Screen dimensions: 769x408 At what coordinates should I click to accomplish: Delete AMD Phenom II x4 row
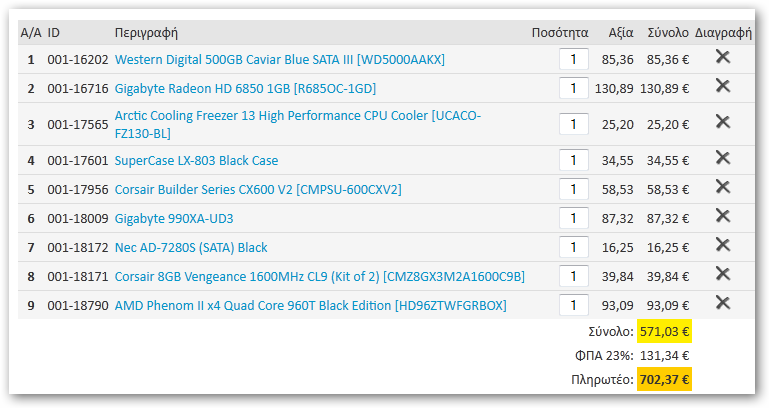click(722, 303)
